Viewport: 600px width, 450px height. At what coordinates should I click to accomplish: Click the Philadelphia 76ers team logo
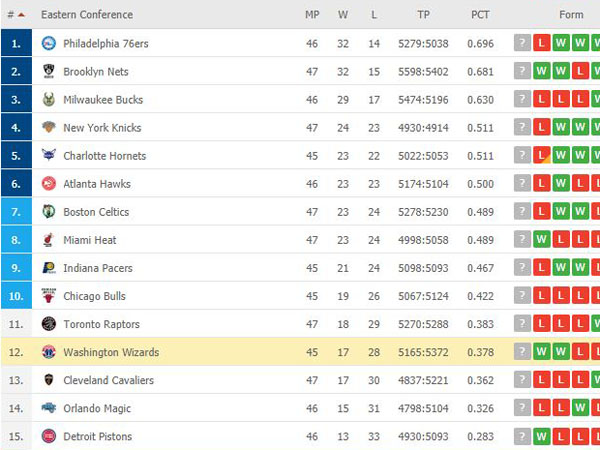coord(49,43)
